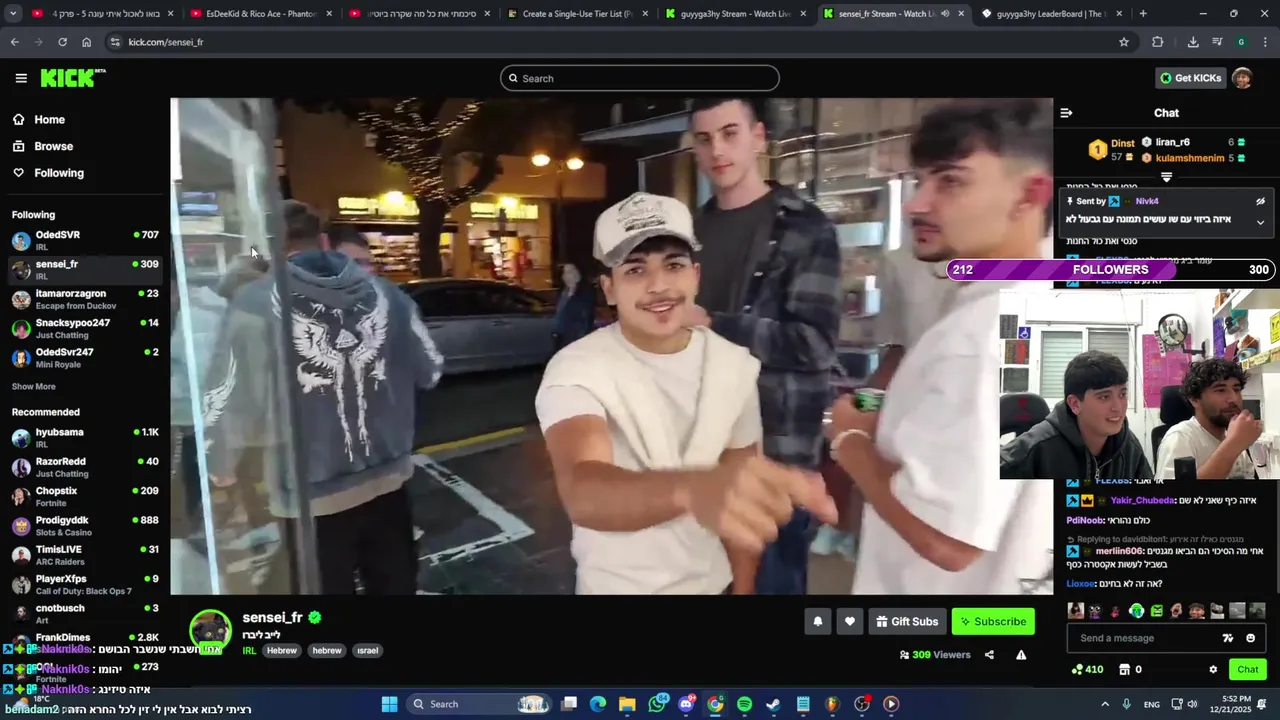Screen dimensions: 1280x720
Task: Click the Gift Subs button
Action: [907, 621]
